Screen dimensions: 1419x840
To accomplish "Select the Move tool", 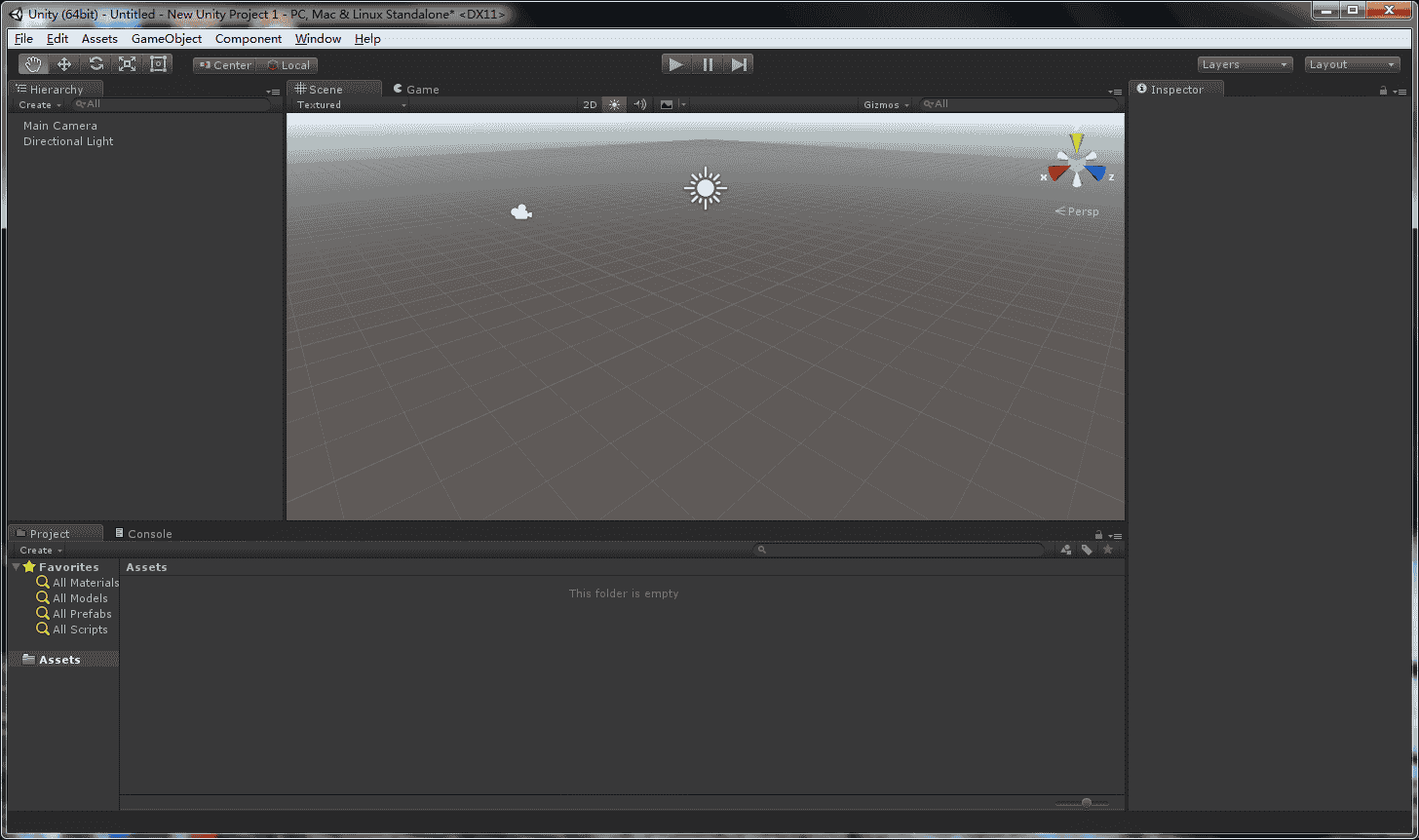I will [x=63, y=63].
